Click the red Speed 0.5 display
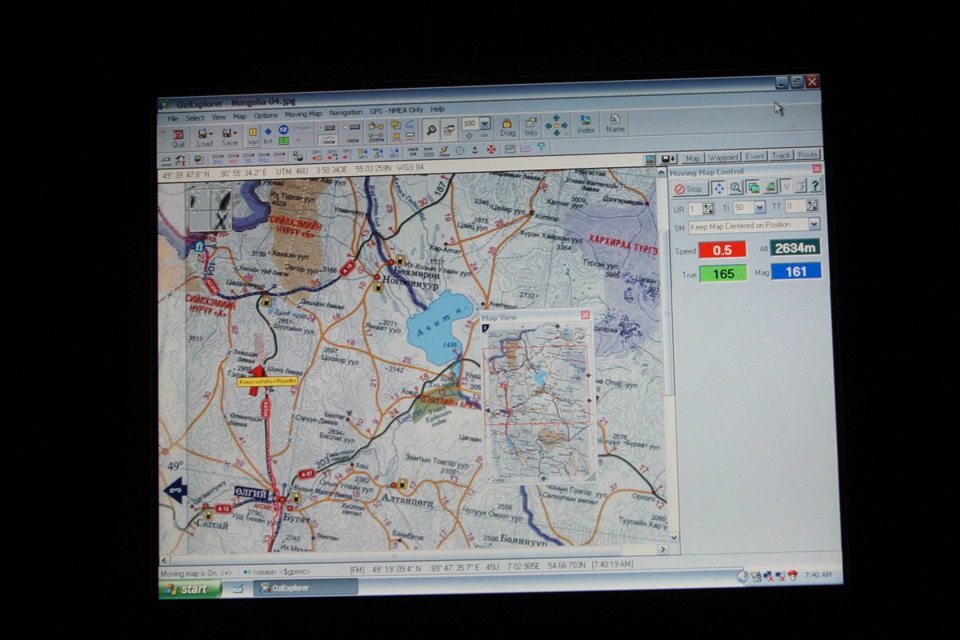This screenshot has width=960, height=640. pyautogui.click(x=722, y=250)
